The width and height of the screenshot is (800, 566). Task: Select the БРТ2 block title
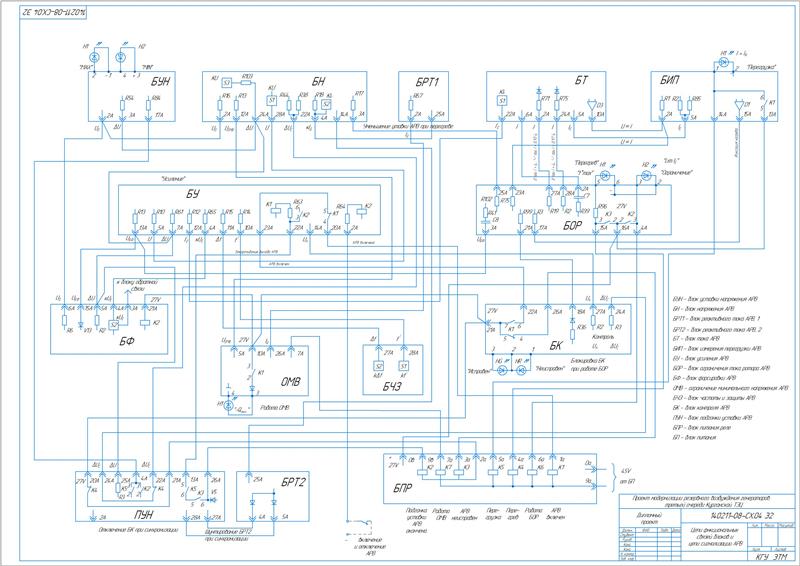293,482
